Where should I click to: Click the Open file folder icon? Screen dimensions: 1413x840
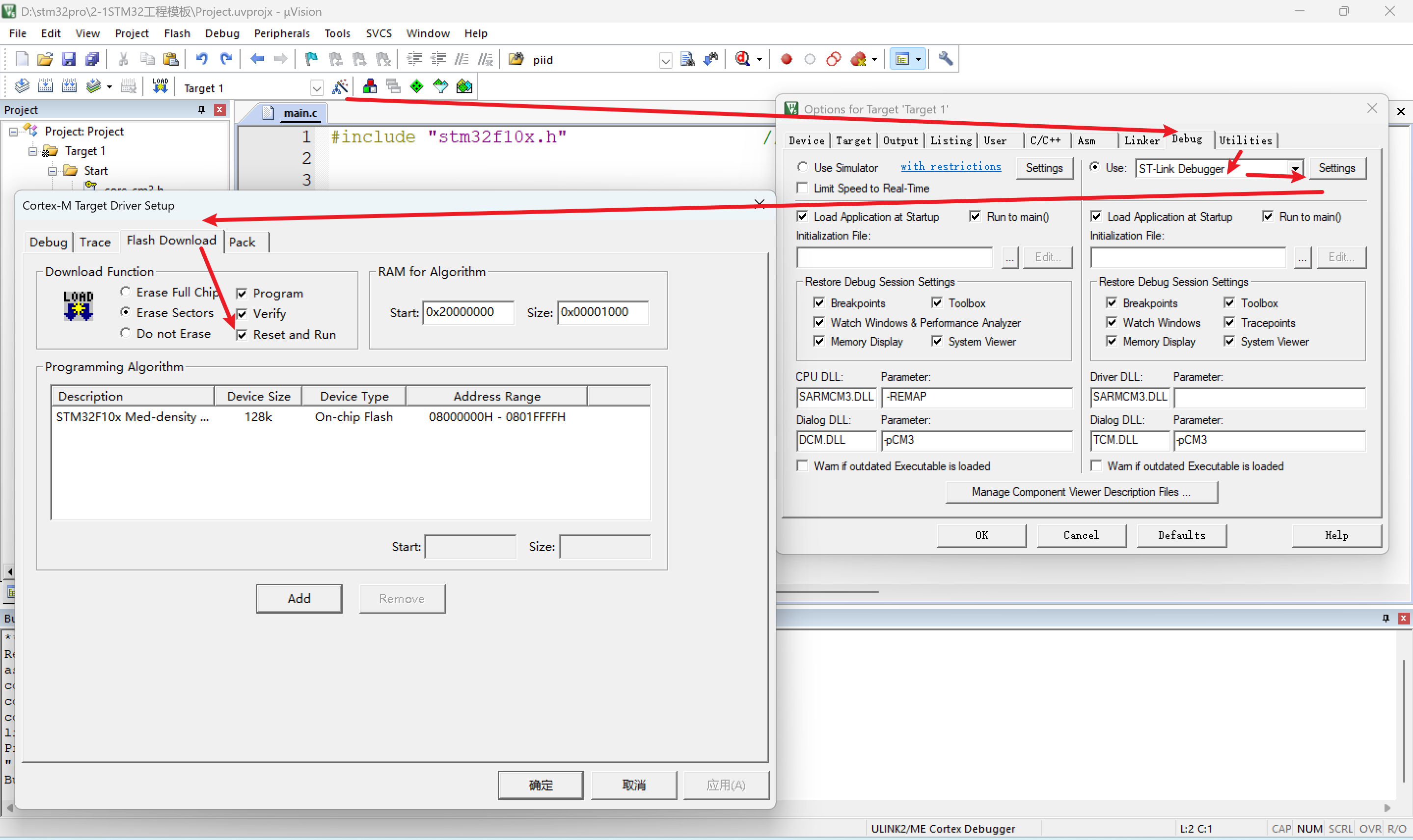click(x=45, y=59)
